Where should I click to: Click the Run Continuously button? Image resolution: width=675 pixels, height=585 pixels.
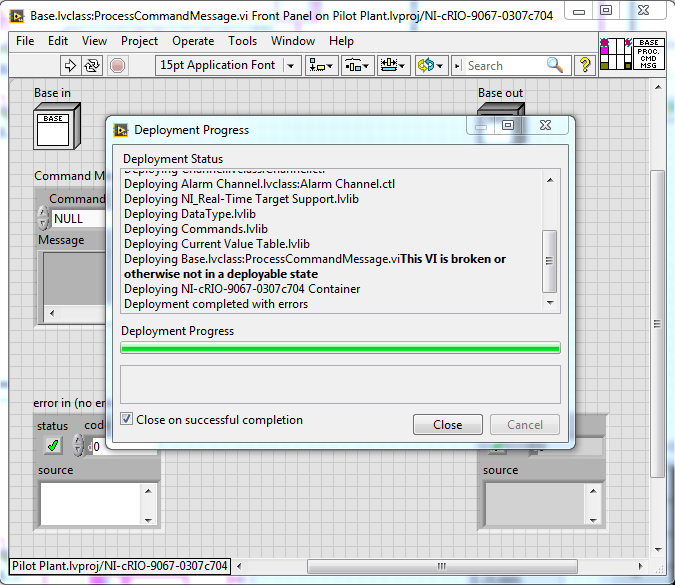92,66
